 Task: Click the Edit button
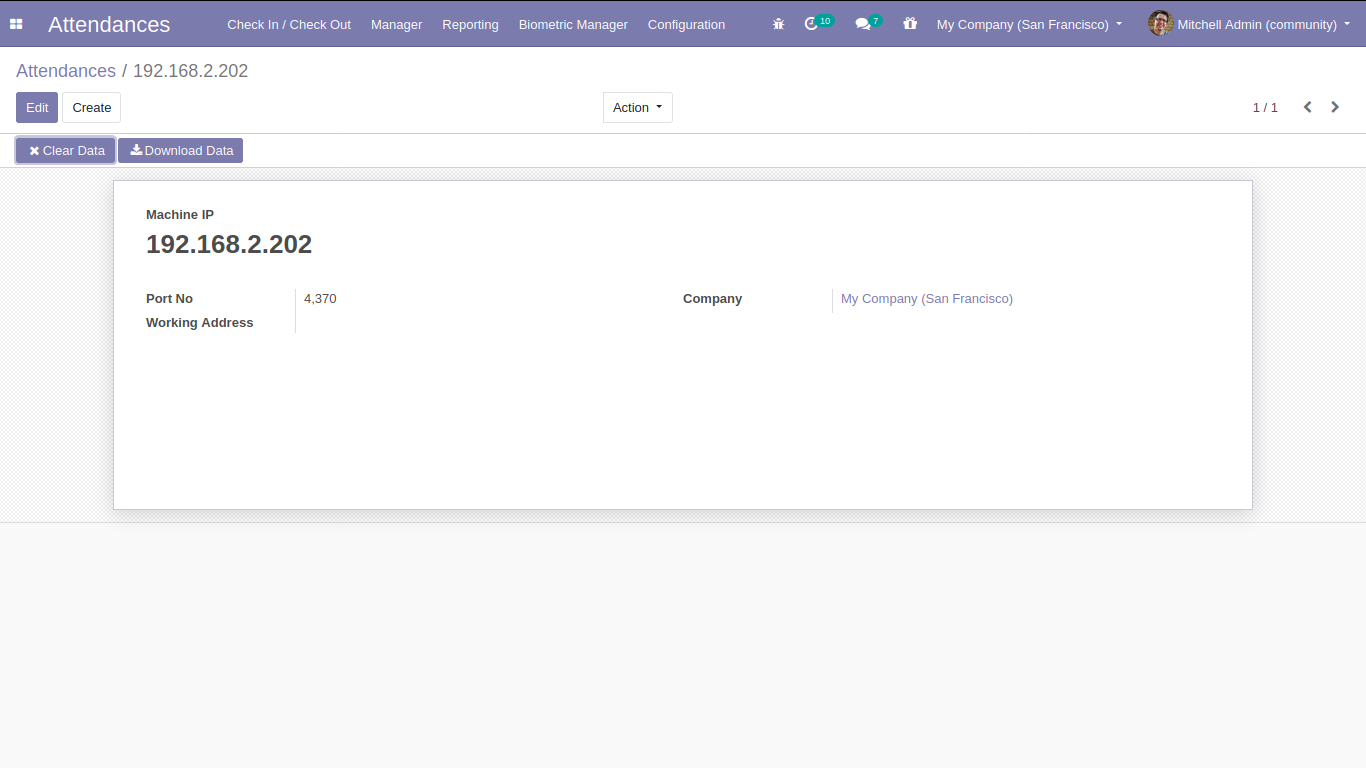37,108
